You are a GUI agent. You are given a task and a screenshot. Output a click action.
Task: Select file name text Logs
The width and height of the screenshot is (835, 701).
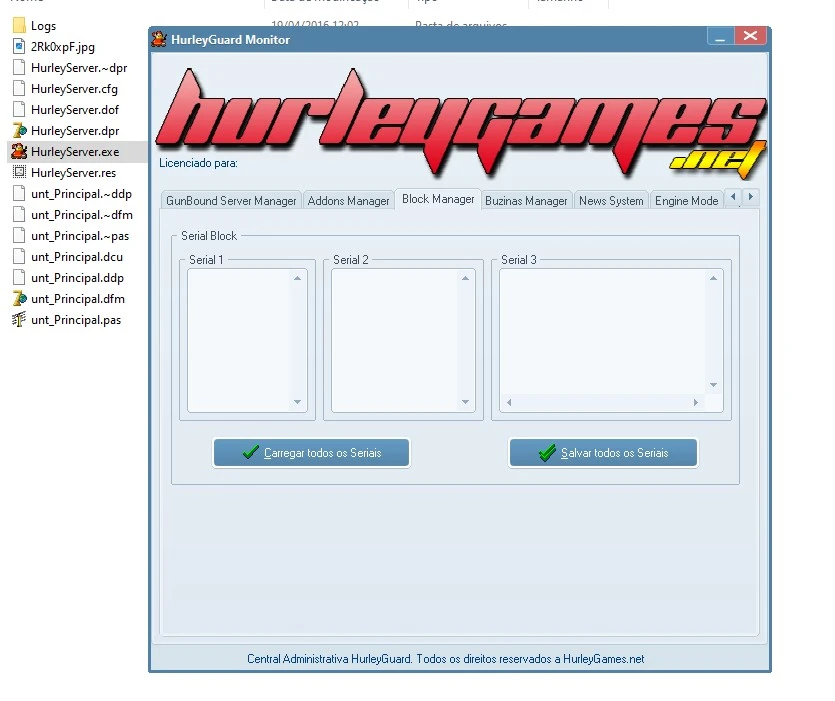click(x=43, y=26)
